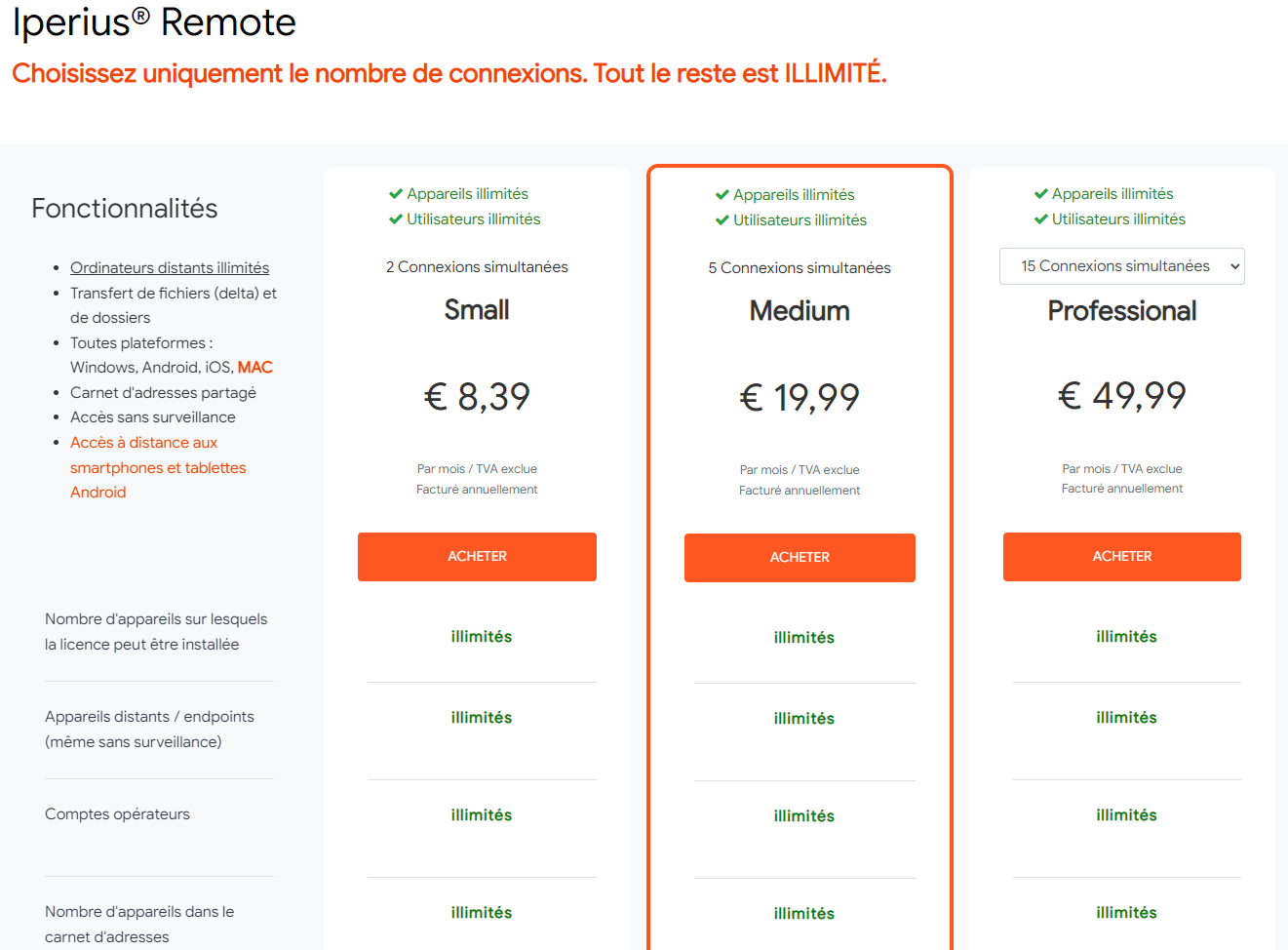Buy the Medium plan with ACHETER
Screen dimensions: 1288x950
(x=800, y=558)
